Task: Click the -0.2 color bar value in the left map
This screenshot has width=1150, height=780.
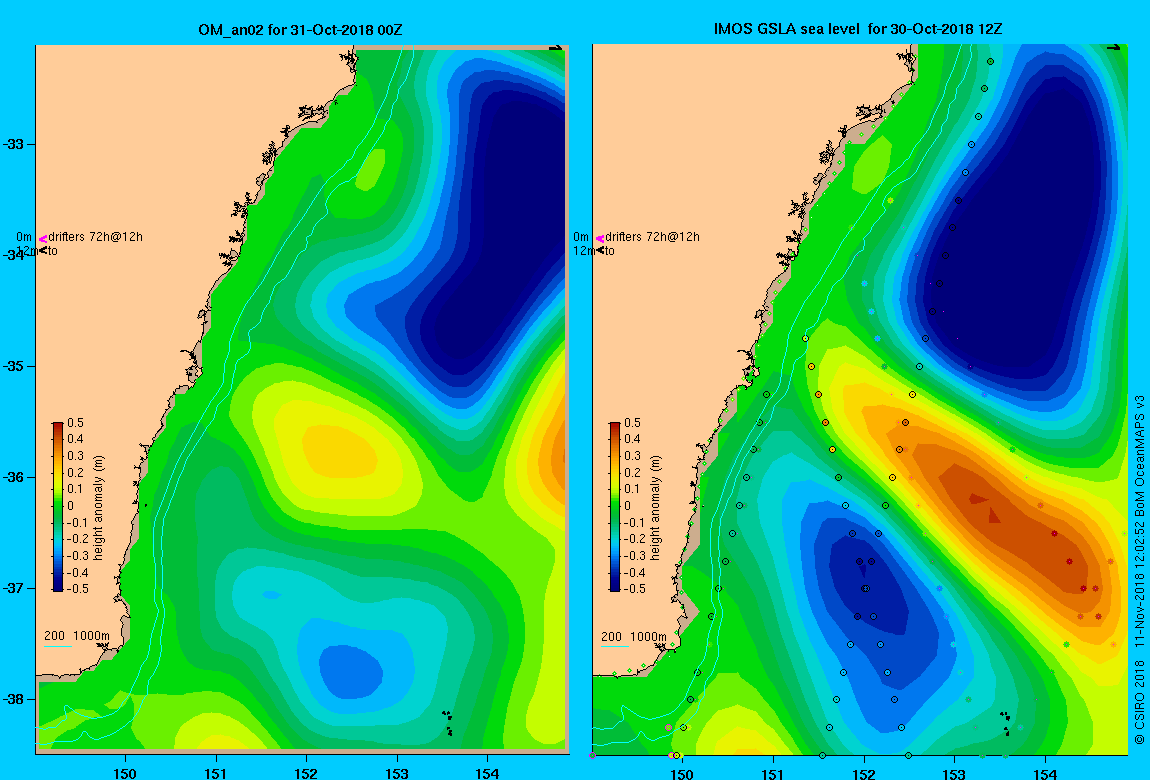Action: (77, 539)
